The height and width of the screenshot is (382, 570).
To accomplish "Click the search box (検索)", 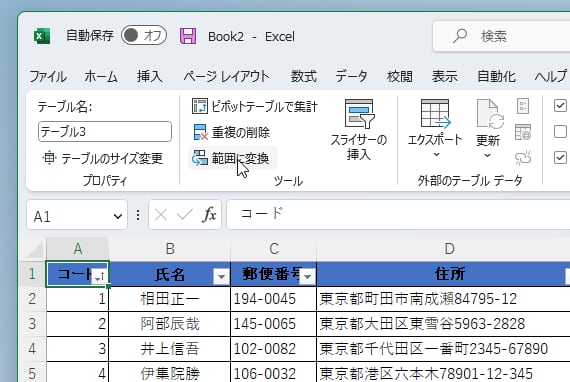I will coord(502,36).
